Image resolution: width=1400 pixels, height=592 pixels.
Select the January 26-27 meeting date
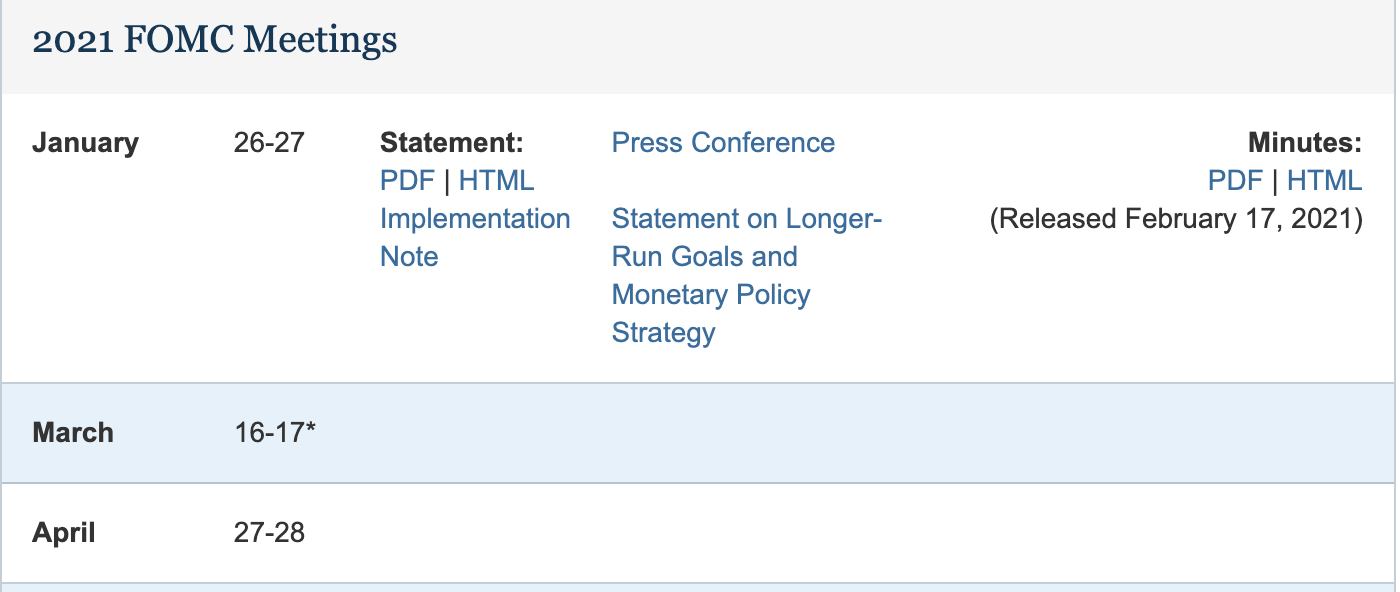[268, 143]
